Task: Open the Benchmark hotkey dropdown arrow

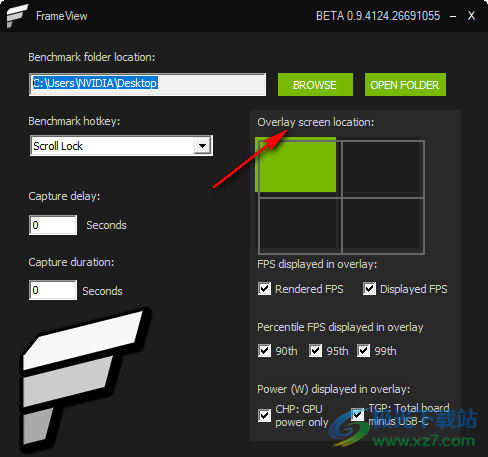Action: 202,146
